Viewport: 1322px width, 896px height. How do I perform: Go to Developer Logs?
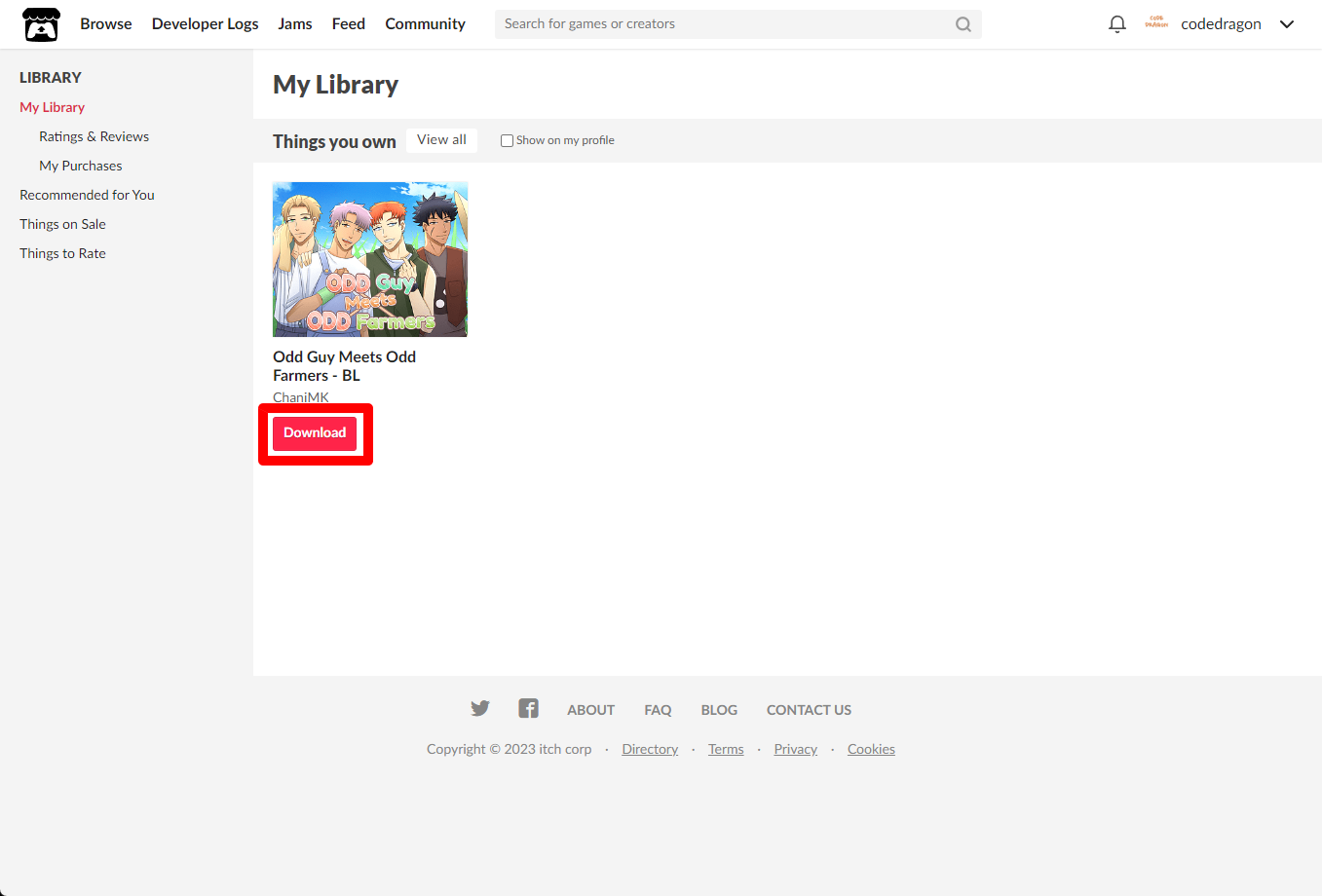[x=206, y=23]
